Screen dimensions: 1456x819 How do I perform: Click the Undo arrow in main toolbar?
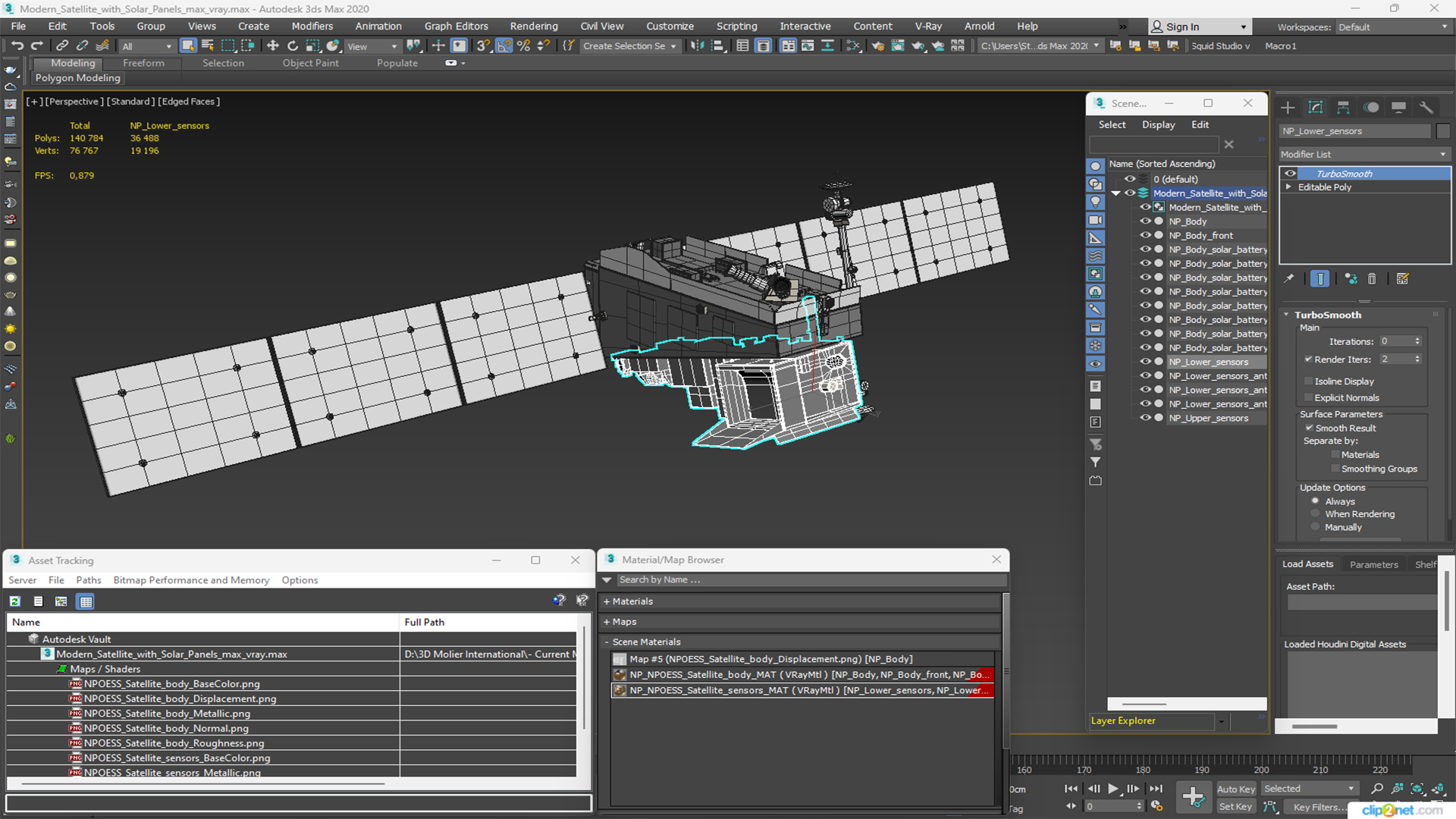coord(17,46)
